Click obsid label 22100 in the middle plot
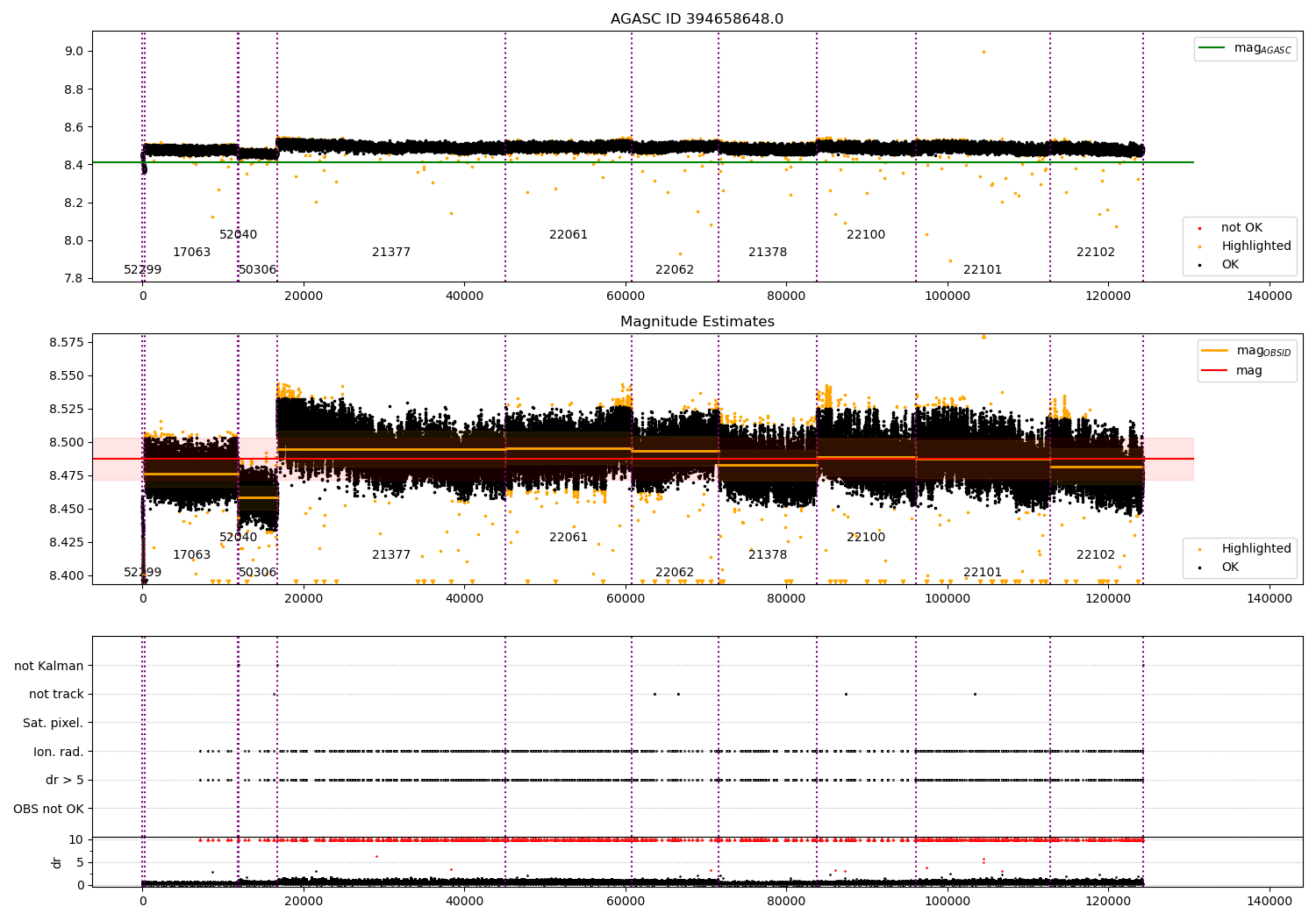Image resolution: width=1316 pixels, height=921 pixels. tap(866, 537)
